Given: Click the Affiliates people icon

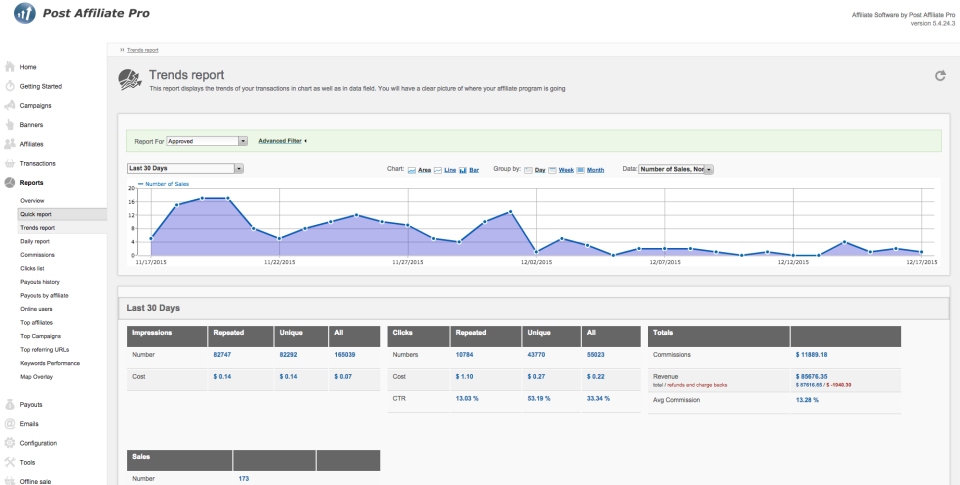Looking at the screenshot, I should tap(10, 144).
